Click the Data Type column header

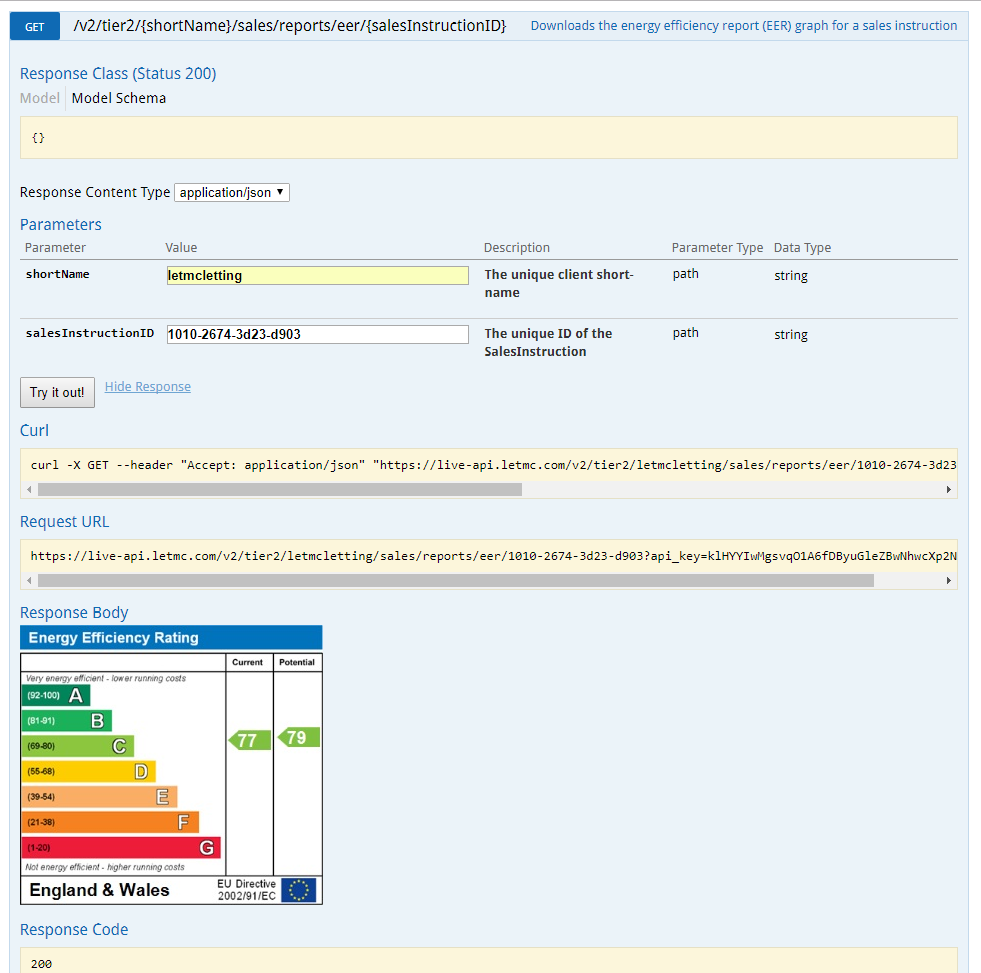pyautogui.click(x=803, y=248)
